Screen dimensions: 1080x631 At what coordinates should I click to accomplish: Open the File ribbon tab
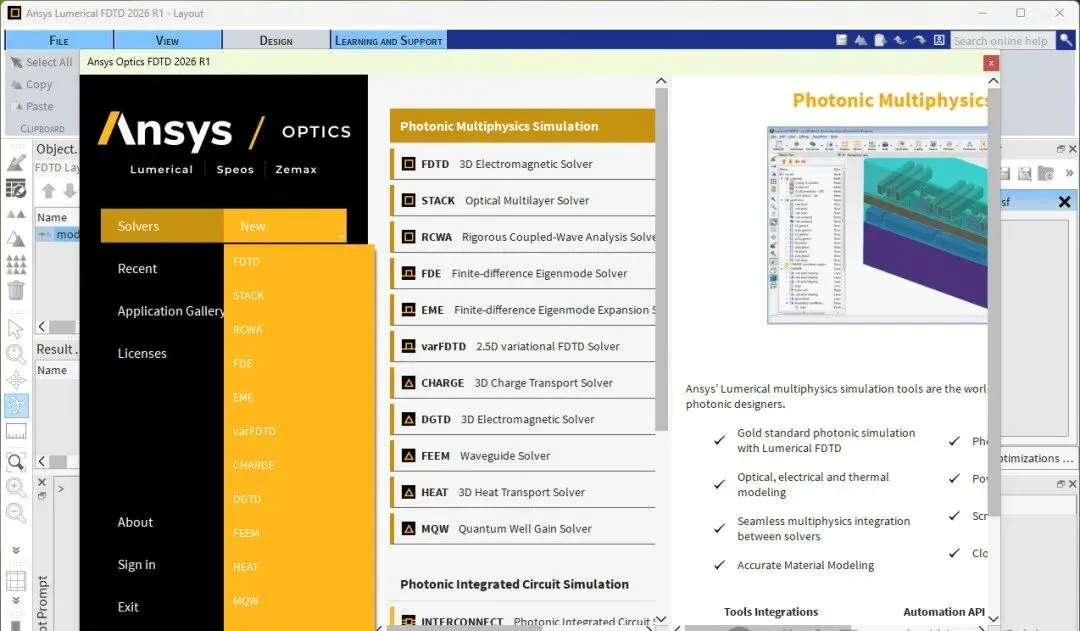[59, 41]
